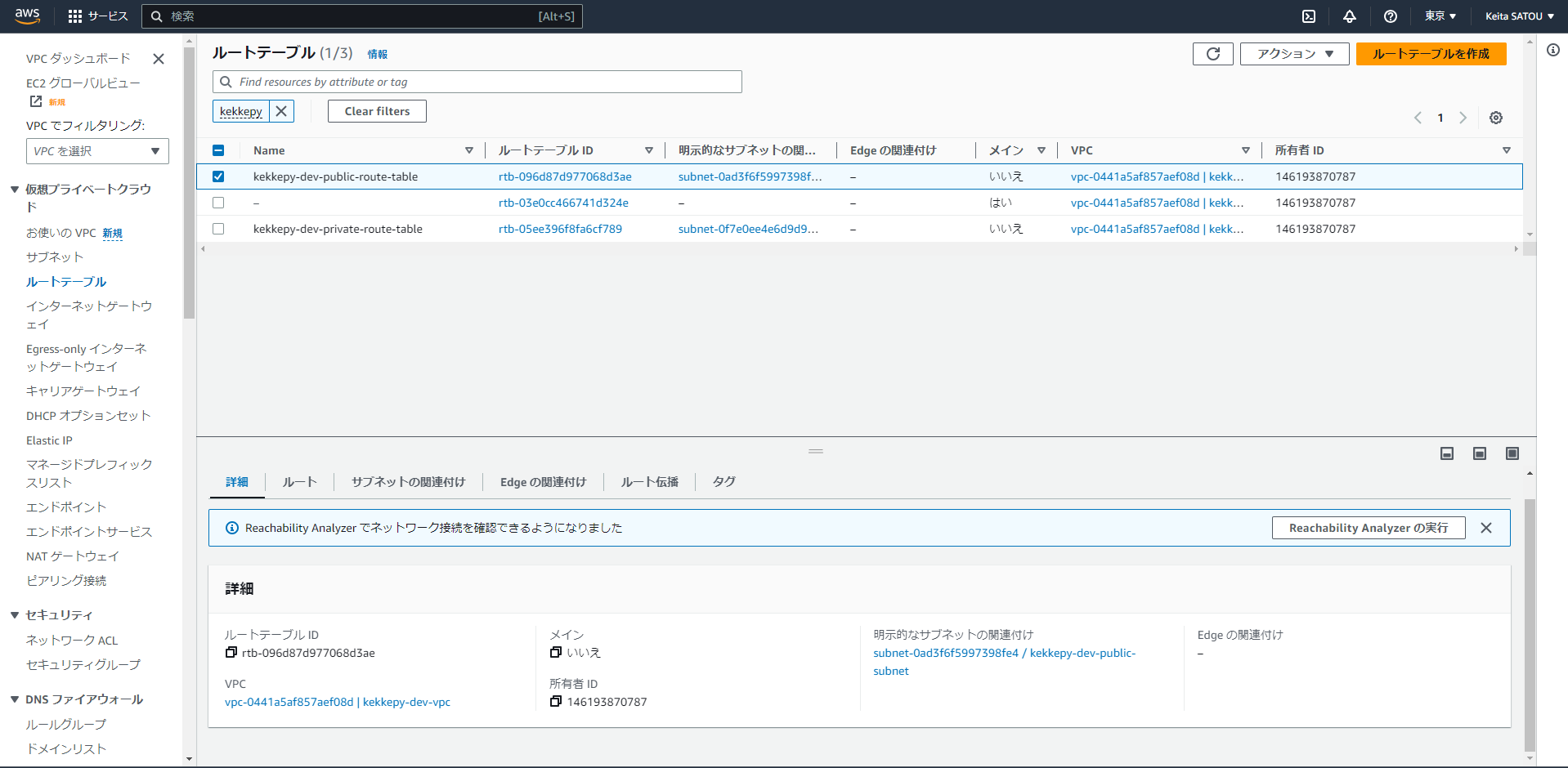1568x768 pixels.
Task: Navigate to NAT ゲートウェイ in the sidebar
Action: tap(73, 556)
